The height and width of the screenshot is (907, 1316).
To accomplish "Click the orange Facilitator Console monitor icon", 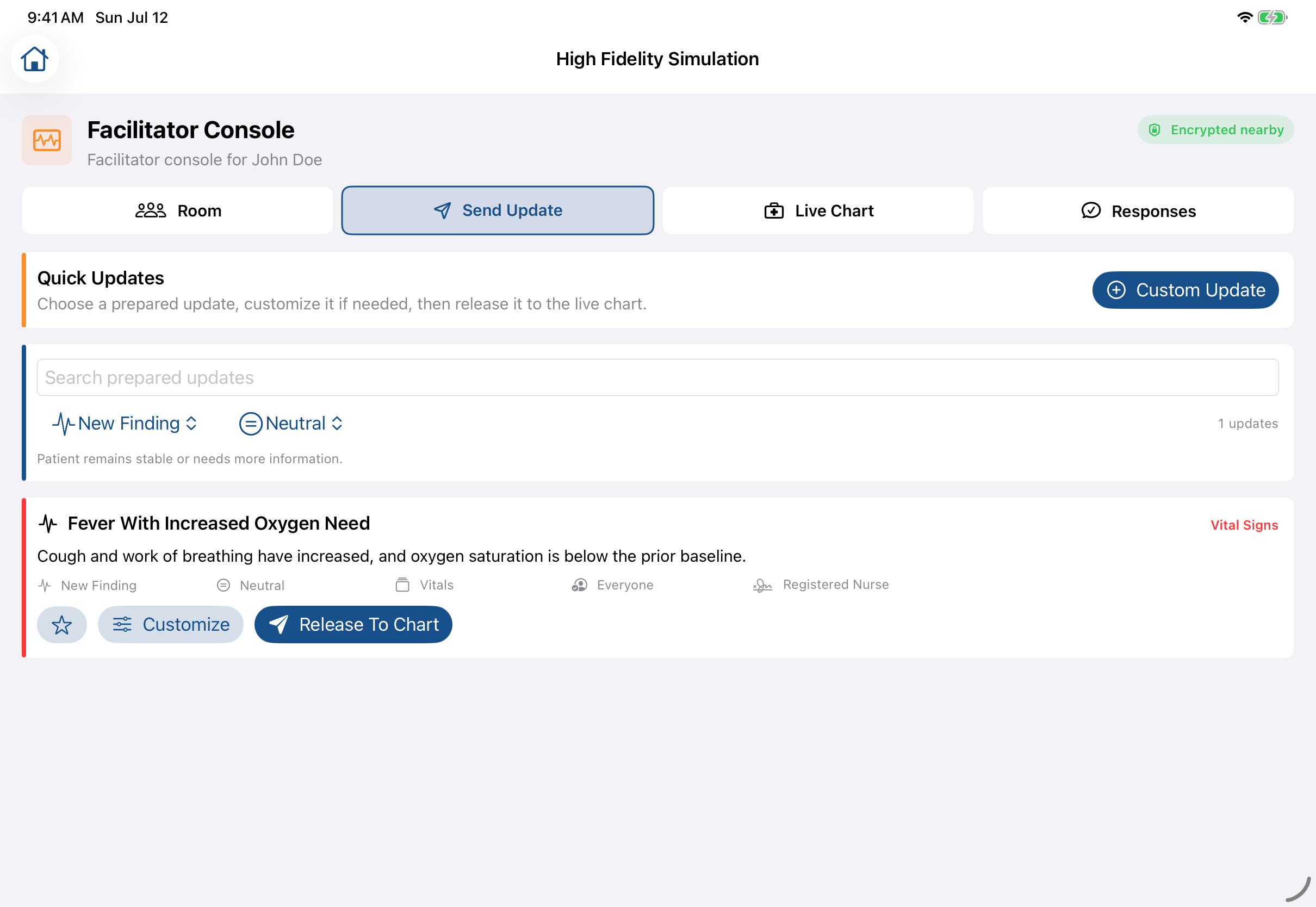I will (47, 140).
